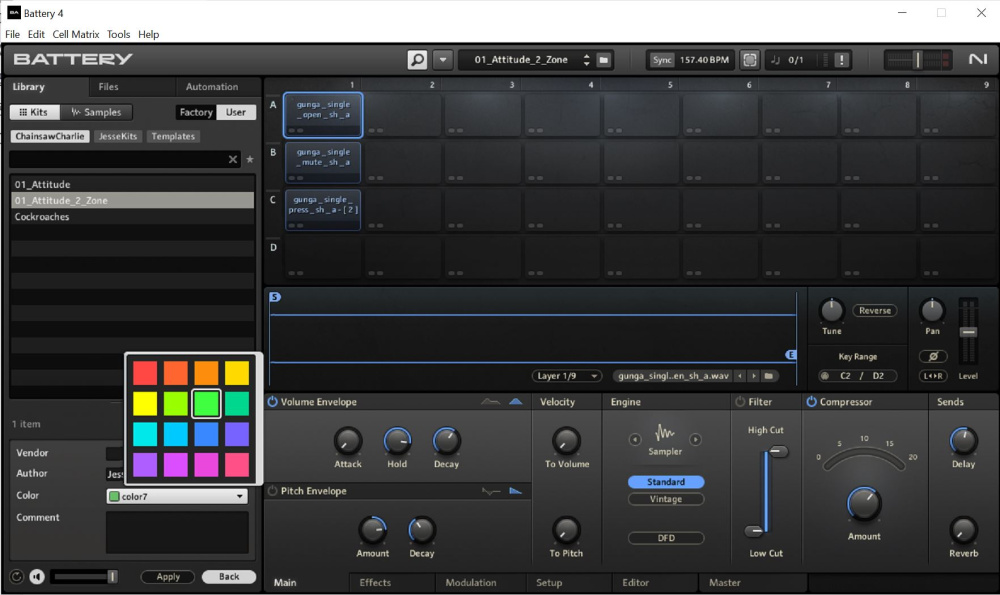Click the NI logo icon
1000x595 pixels.
[978, 59]
